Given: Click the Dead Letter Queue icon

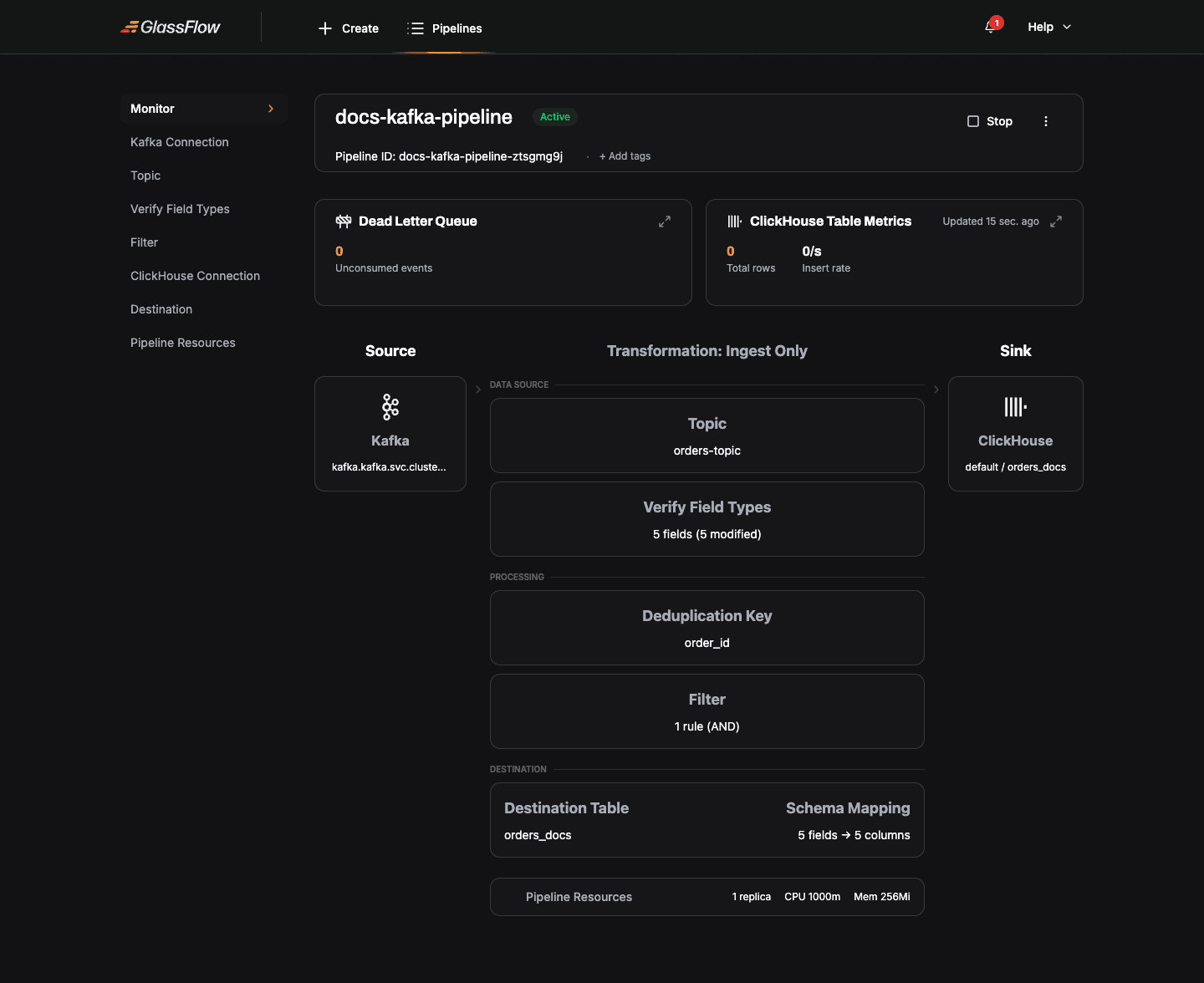Looking at the screenshot, I should (x=344, y=222).
